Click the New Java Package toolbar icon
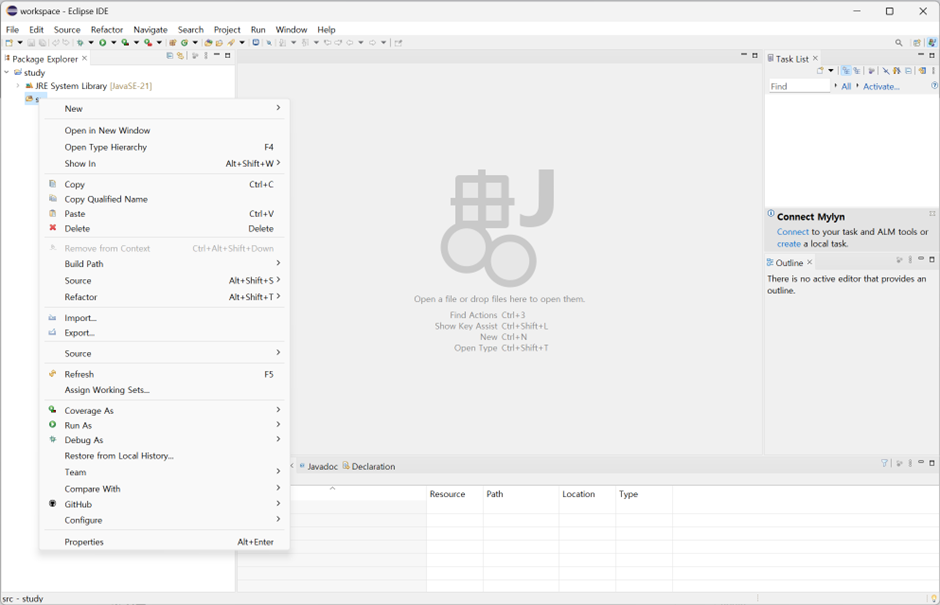This screenshot has height=605, width=940. point(173,43)
